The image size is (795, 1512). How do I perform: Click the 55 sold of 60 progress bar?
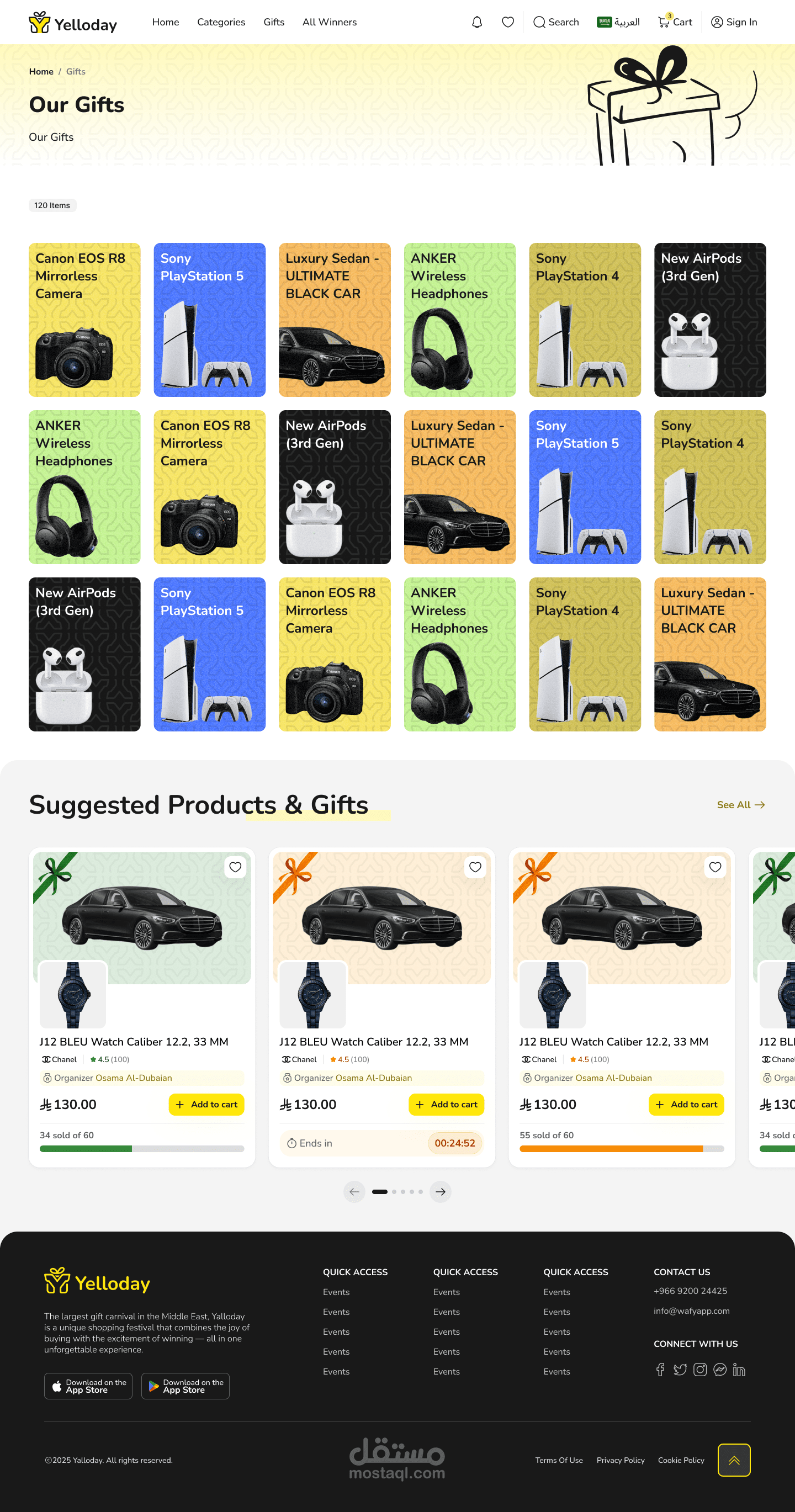[x=622, y=1149]
